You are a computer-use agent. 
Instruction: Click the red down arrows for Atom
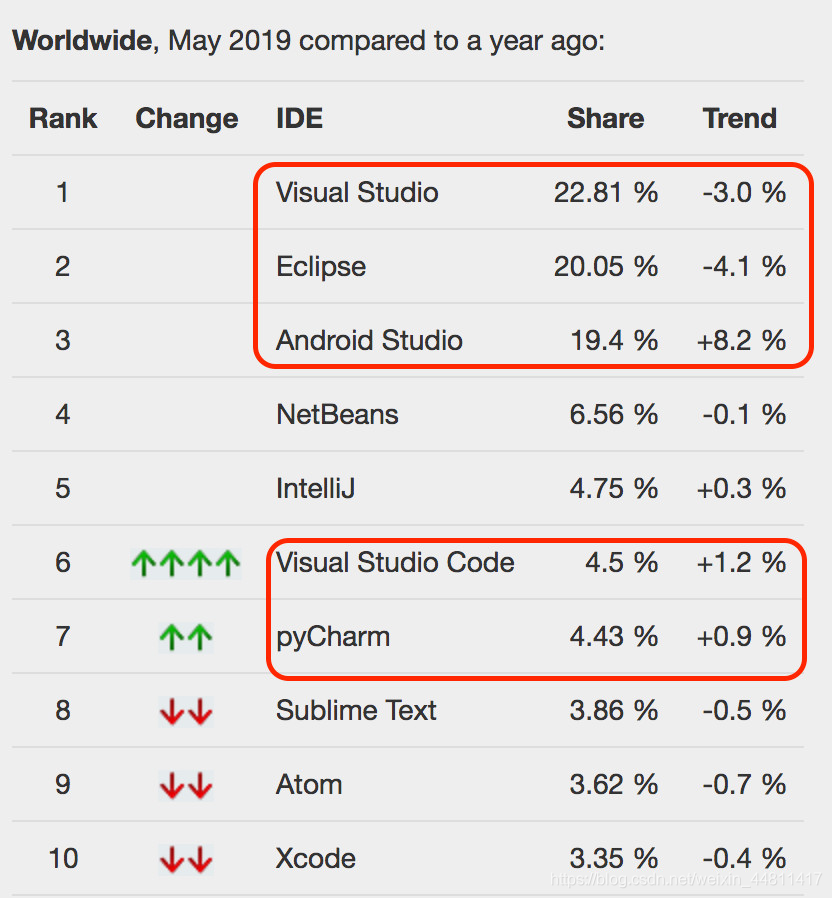point(186,785)
